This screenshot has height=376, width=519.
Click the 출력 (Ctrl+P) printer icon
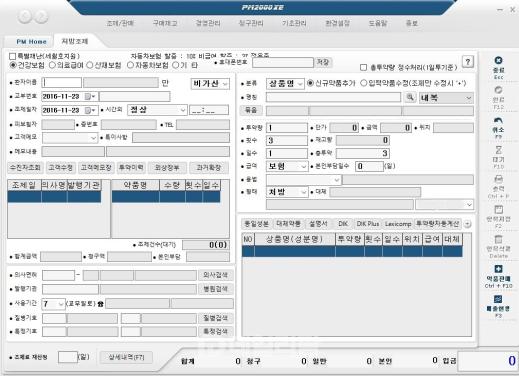(x=498, y=179)
